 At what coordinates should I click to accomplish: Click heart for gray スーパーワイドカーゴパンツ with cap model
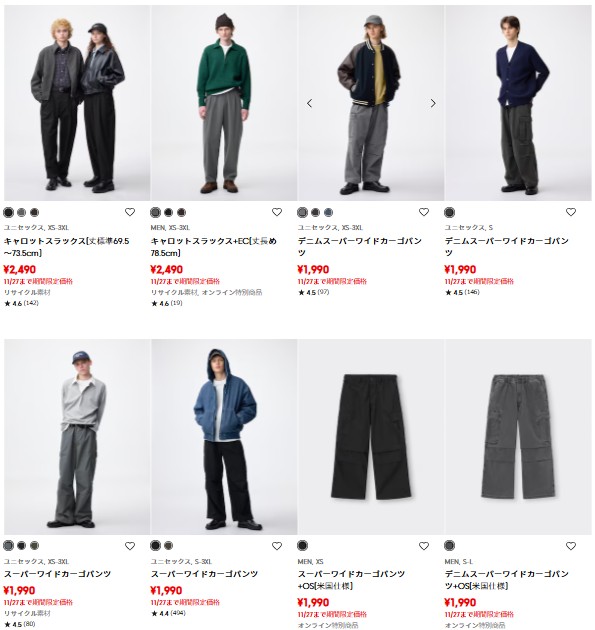(x=130, y=546)
